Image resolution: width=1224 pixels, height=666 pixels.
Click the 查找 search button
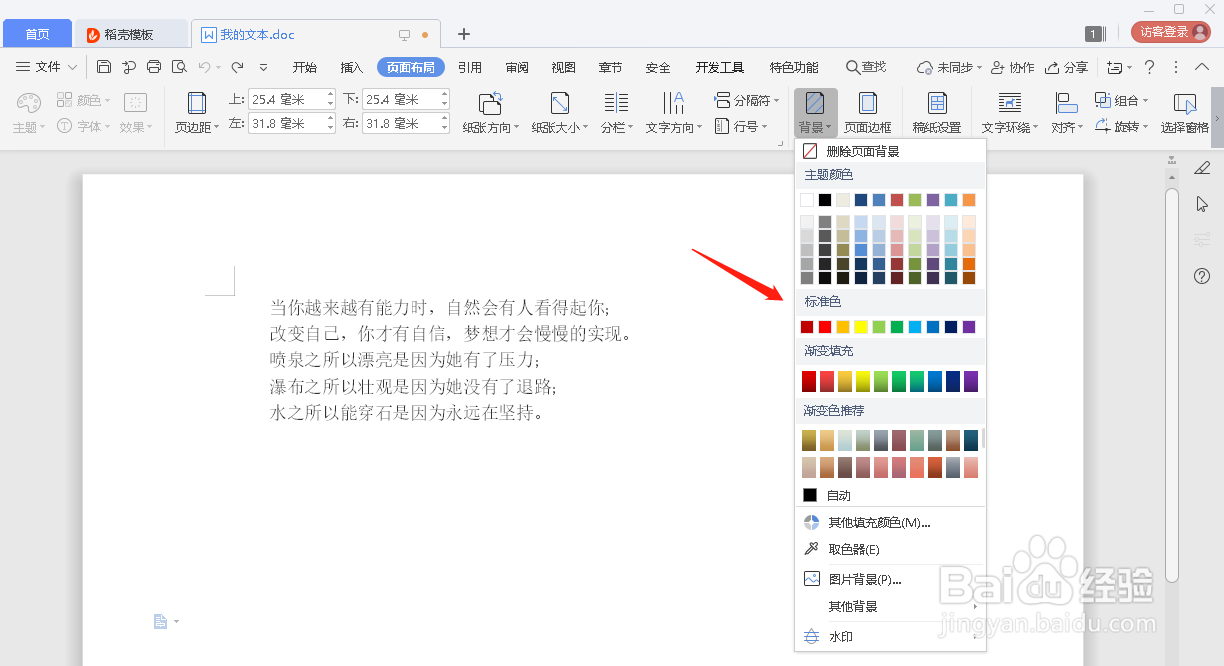(866, 67)
